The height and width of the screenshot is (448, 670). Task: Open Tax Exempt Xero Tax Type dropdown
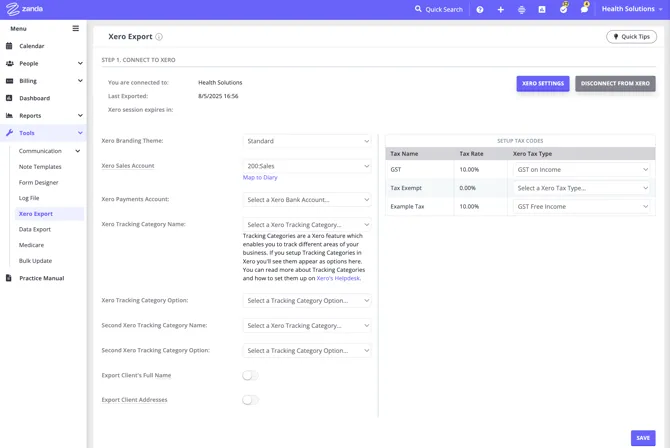point(582,188)
